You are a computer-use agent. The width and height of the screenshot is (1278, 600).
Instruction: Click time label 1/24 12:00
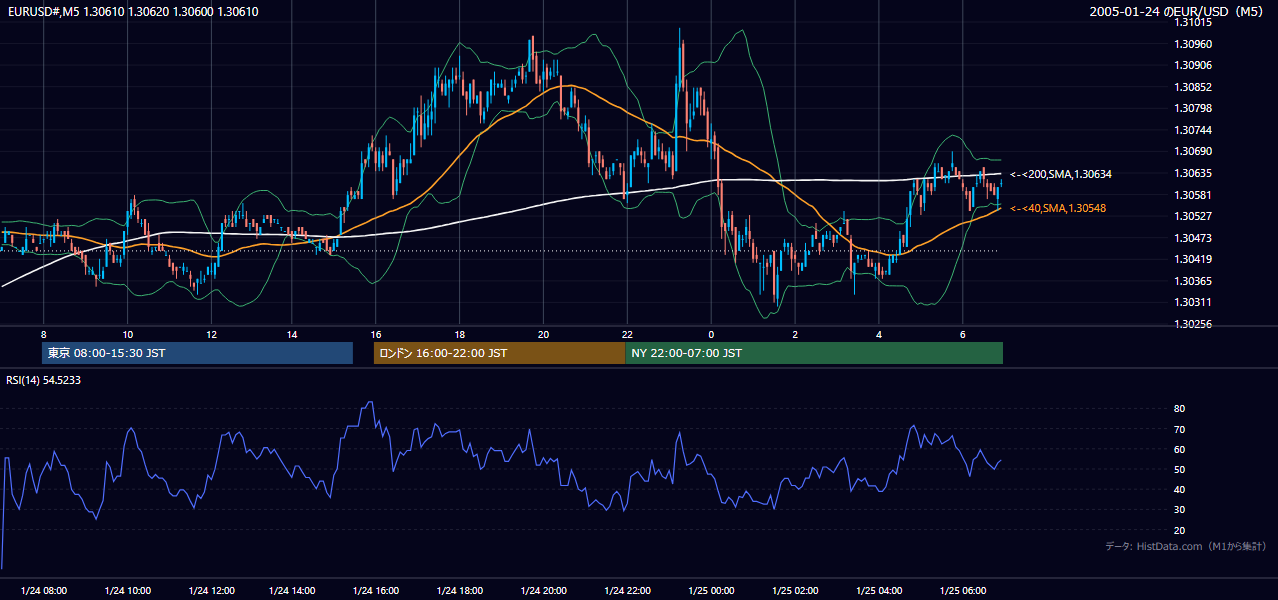tap(210, 591)
